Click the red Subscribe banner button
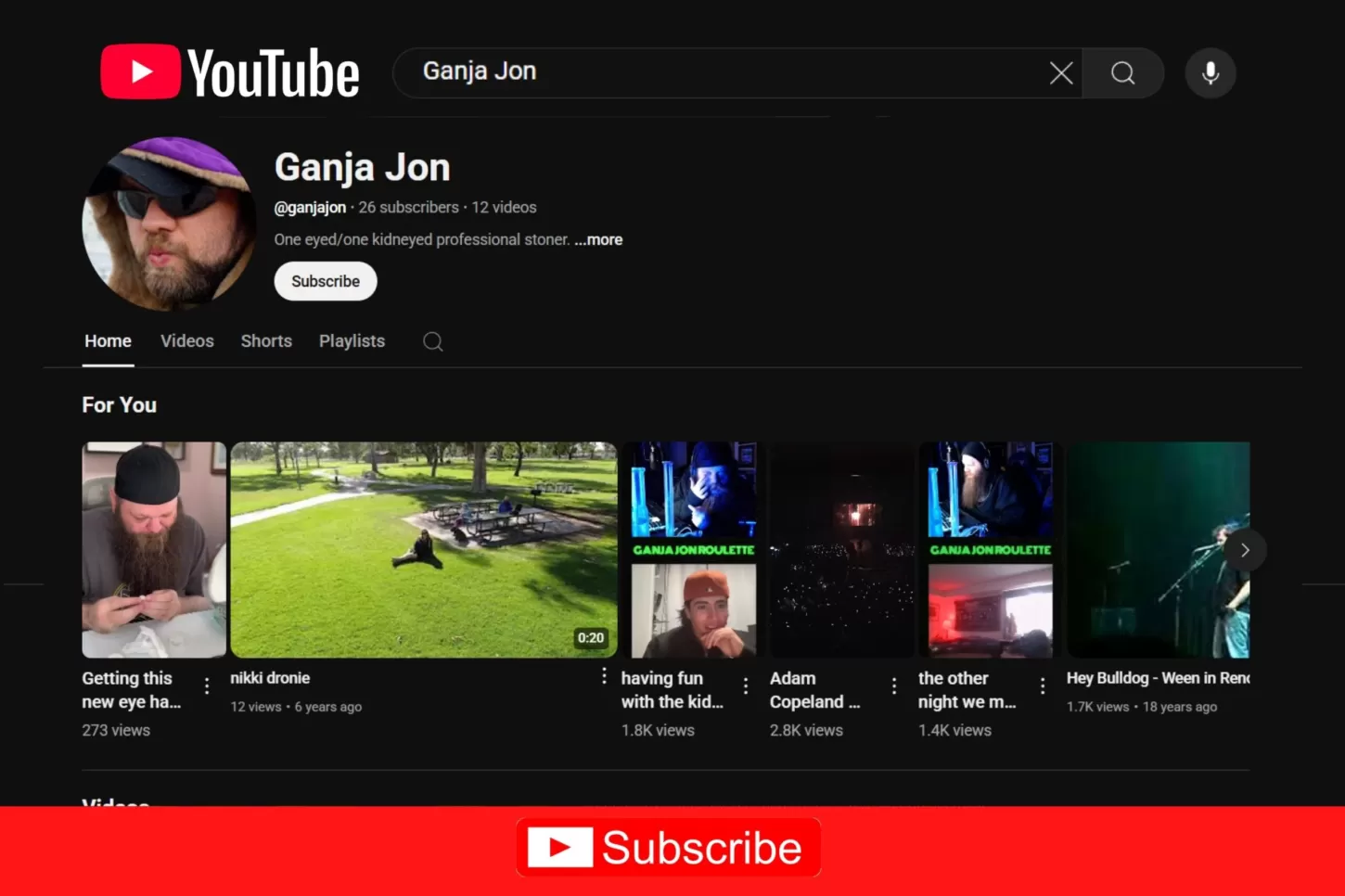This screenshot has width=1345, height=896. [x=668, y=848]
